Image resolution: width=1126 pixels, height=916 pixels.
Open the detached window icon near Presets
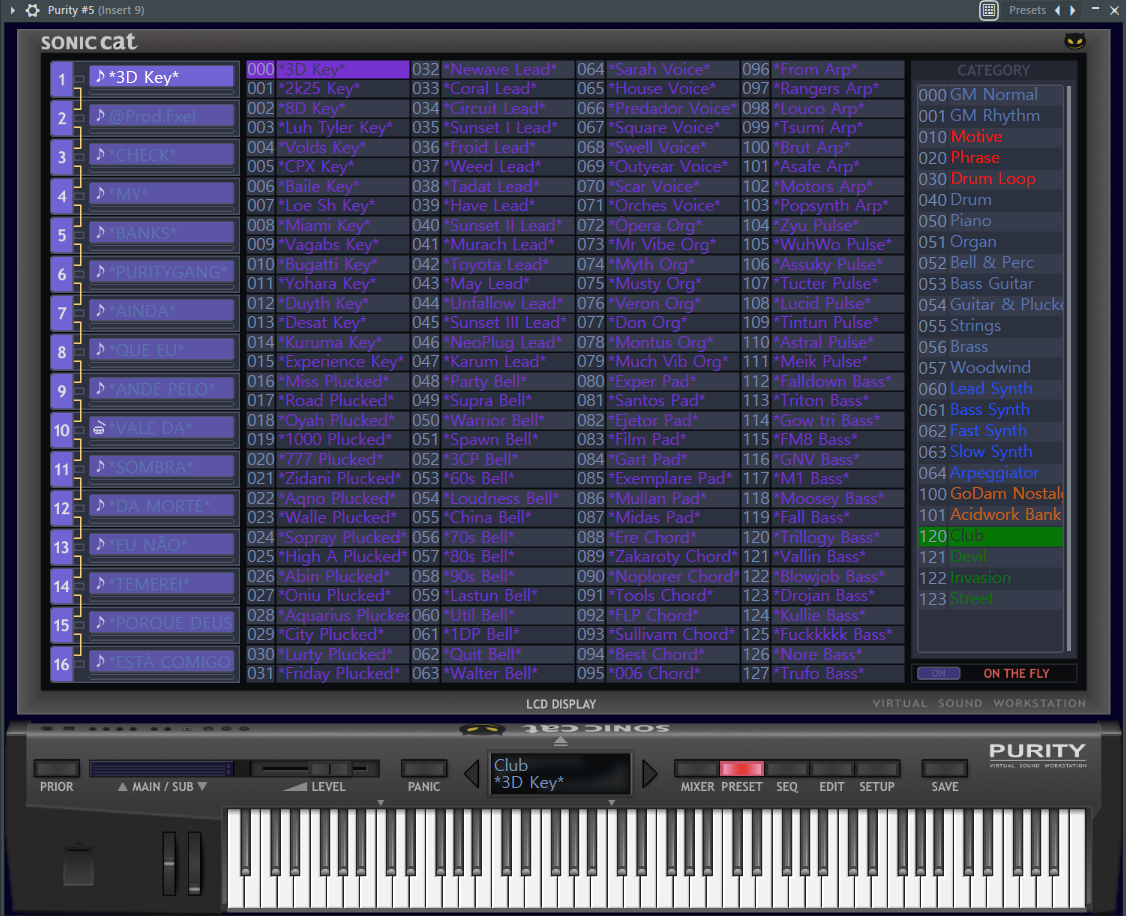pyautogui.click(x=989, y=10)
